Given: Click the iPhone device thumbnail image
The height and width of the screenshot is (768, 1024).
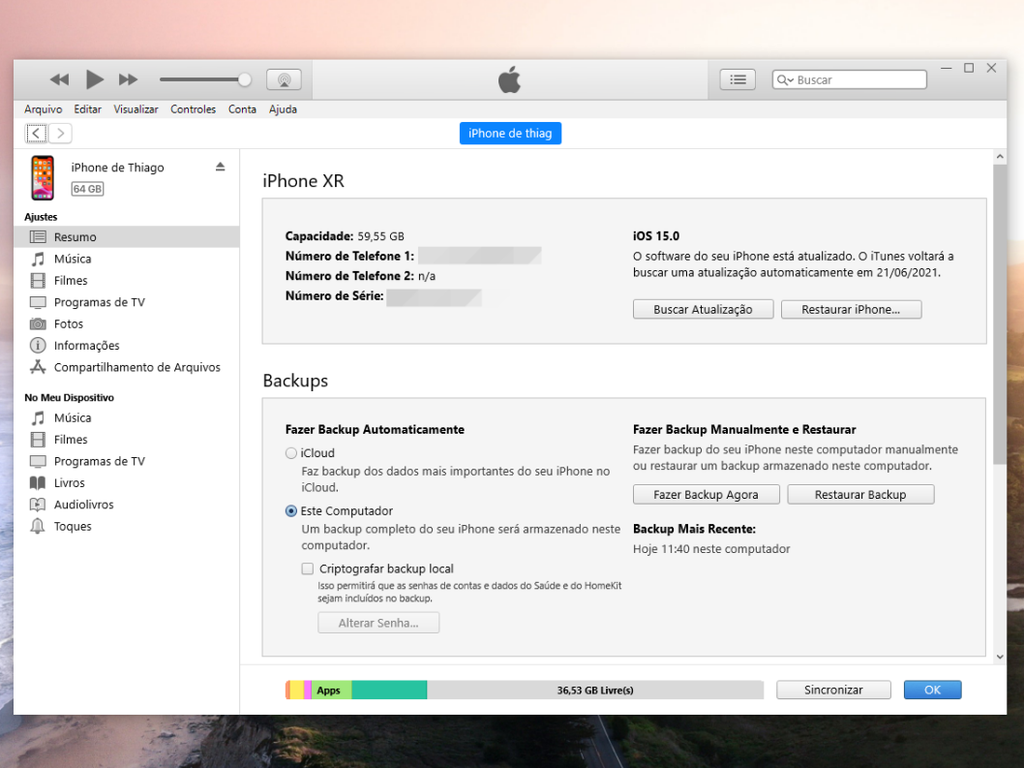Looking at the screenshot, I should 42,178.
